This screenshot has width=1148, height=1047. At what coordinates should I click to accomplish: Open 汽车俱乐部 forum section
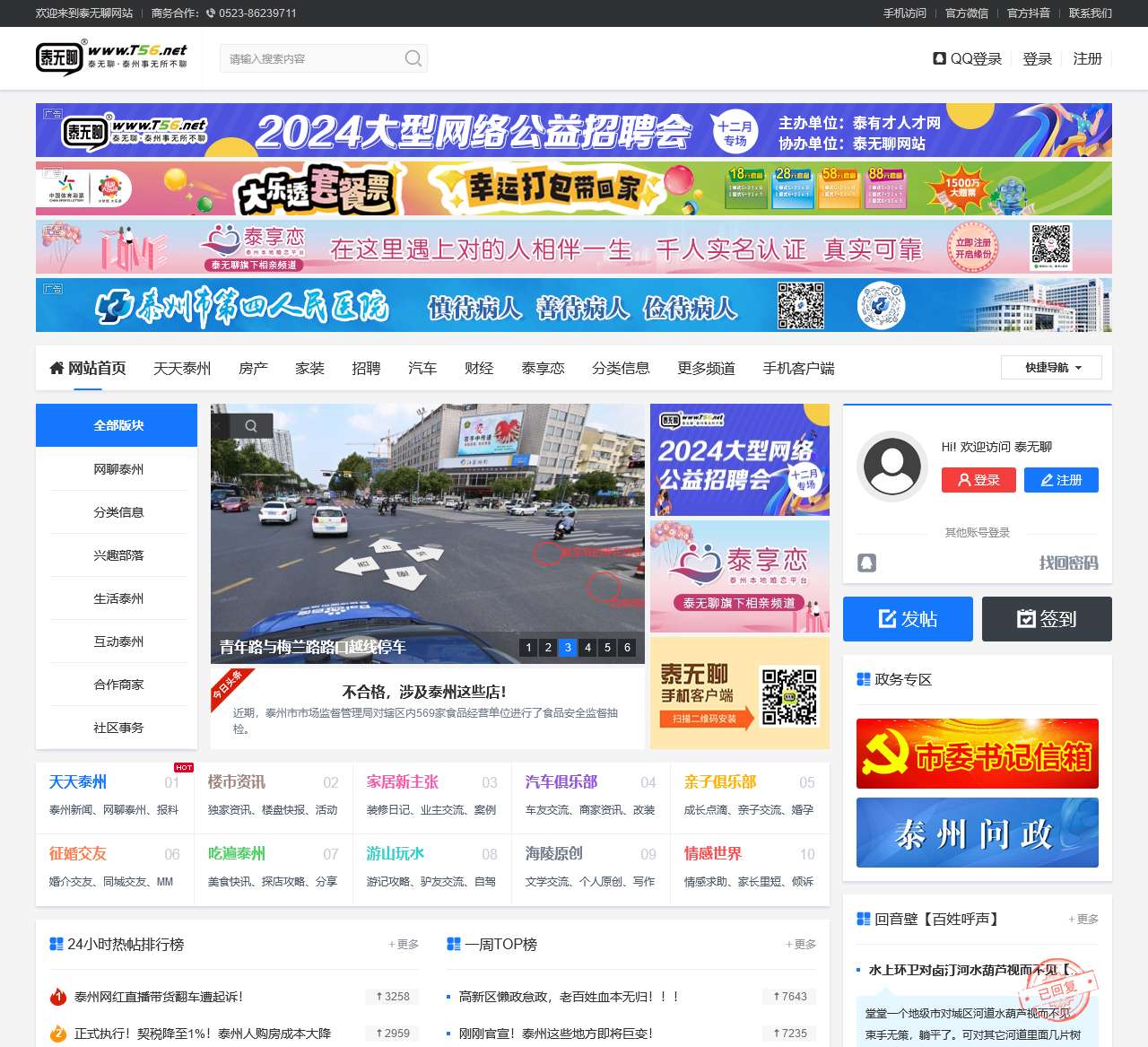561,781
